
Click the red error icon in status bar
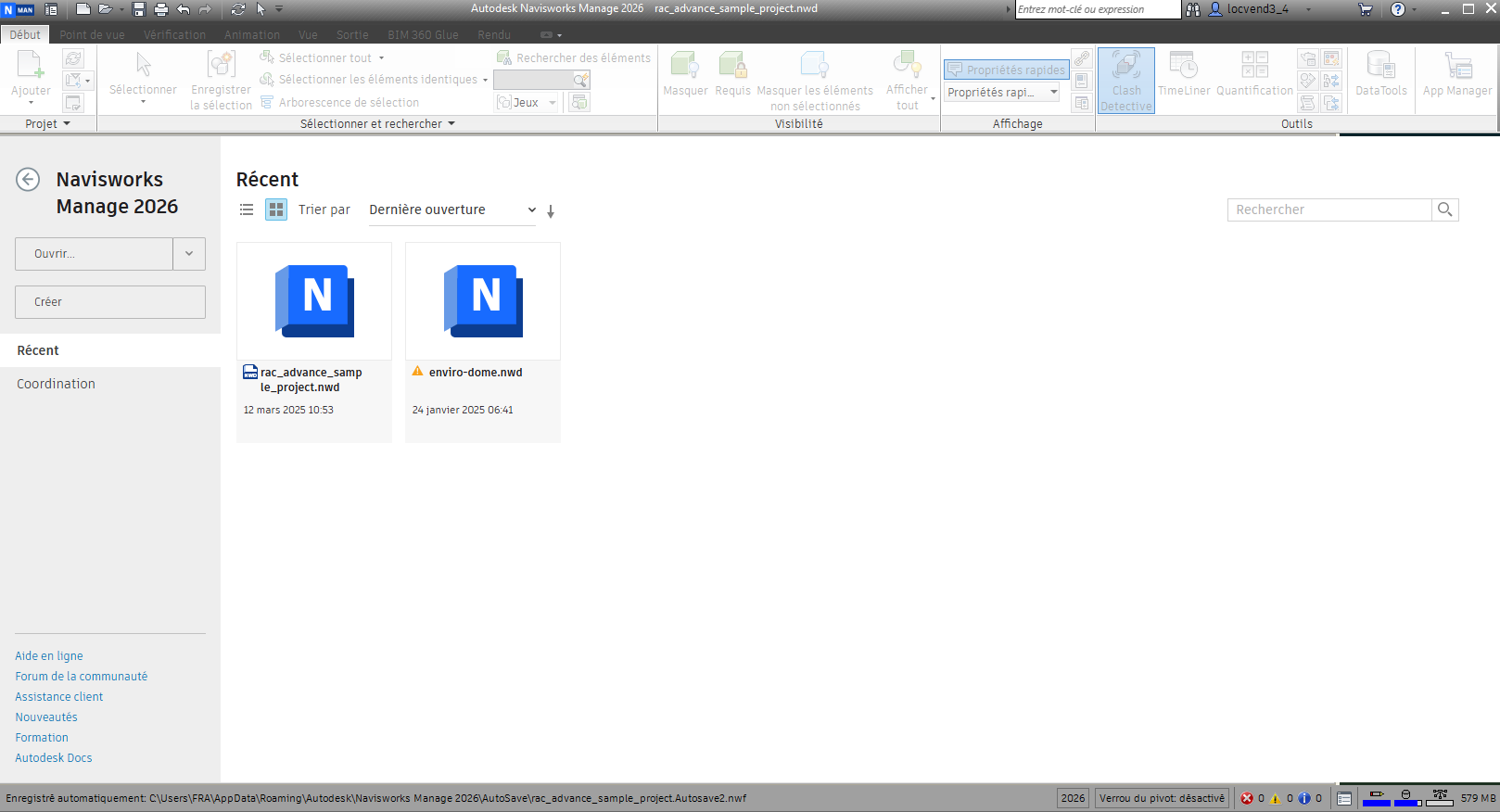click(x=1247, y=798)
